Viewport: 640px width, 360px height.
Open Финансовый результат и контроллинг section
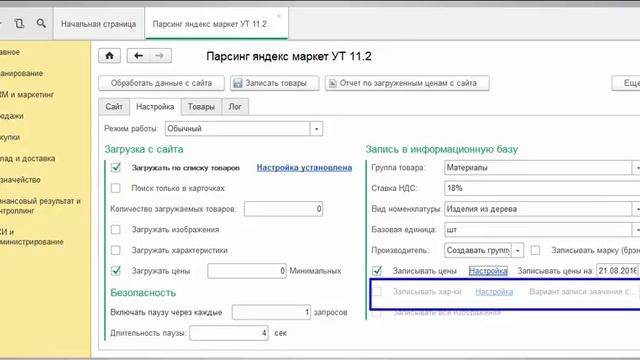click(x=40, y=206)
